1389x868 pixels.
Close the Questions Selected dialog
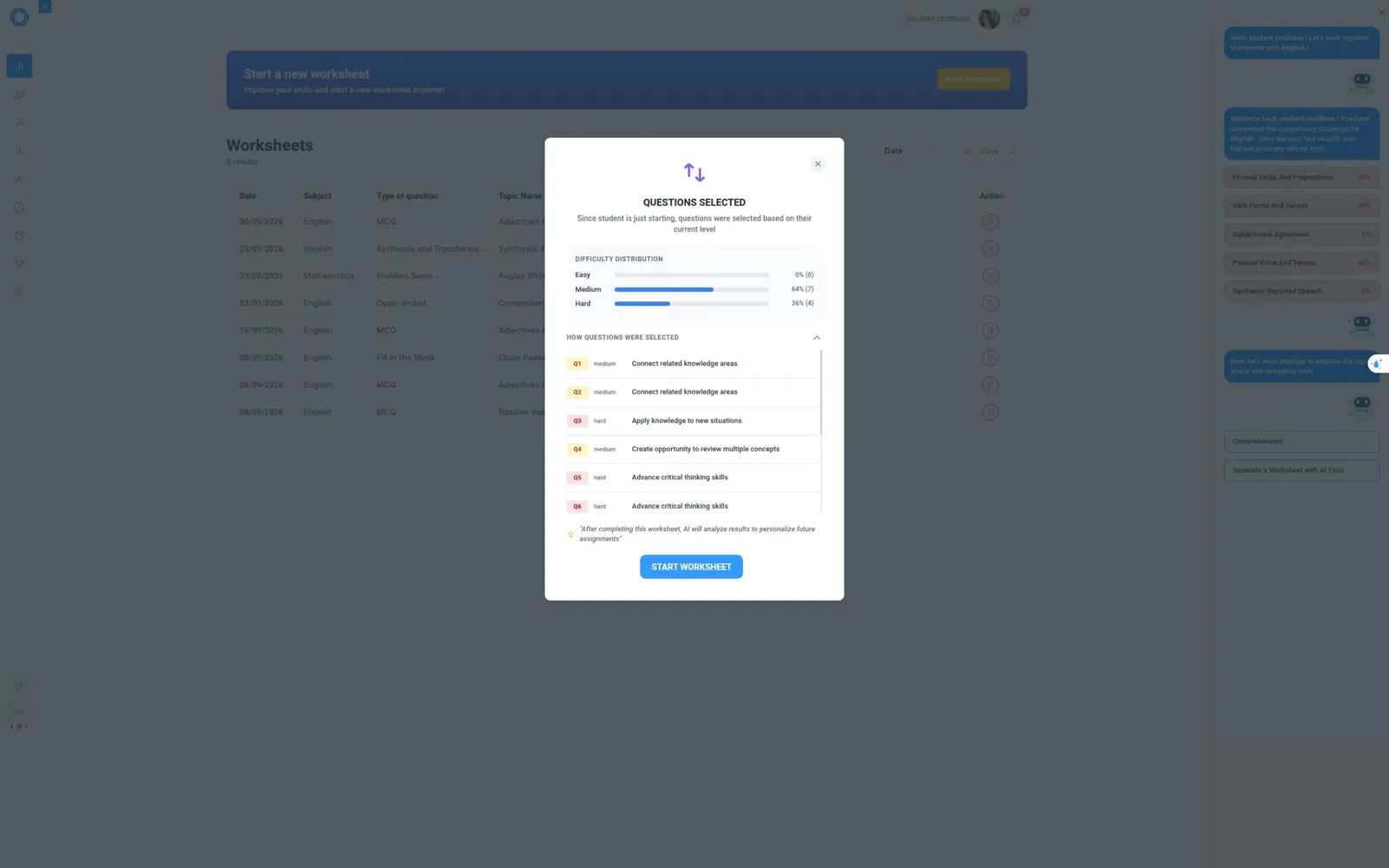pyautogui.click(x=818, y=164)
